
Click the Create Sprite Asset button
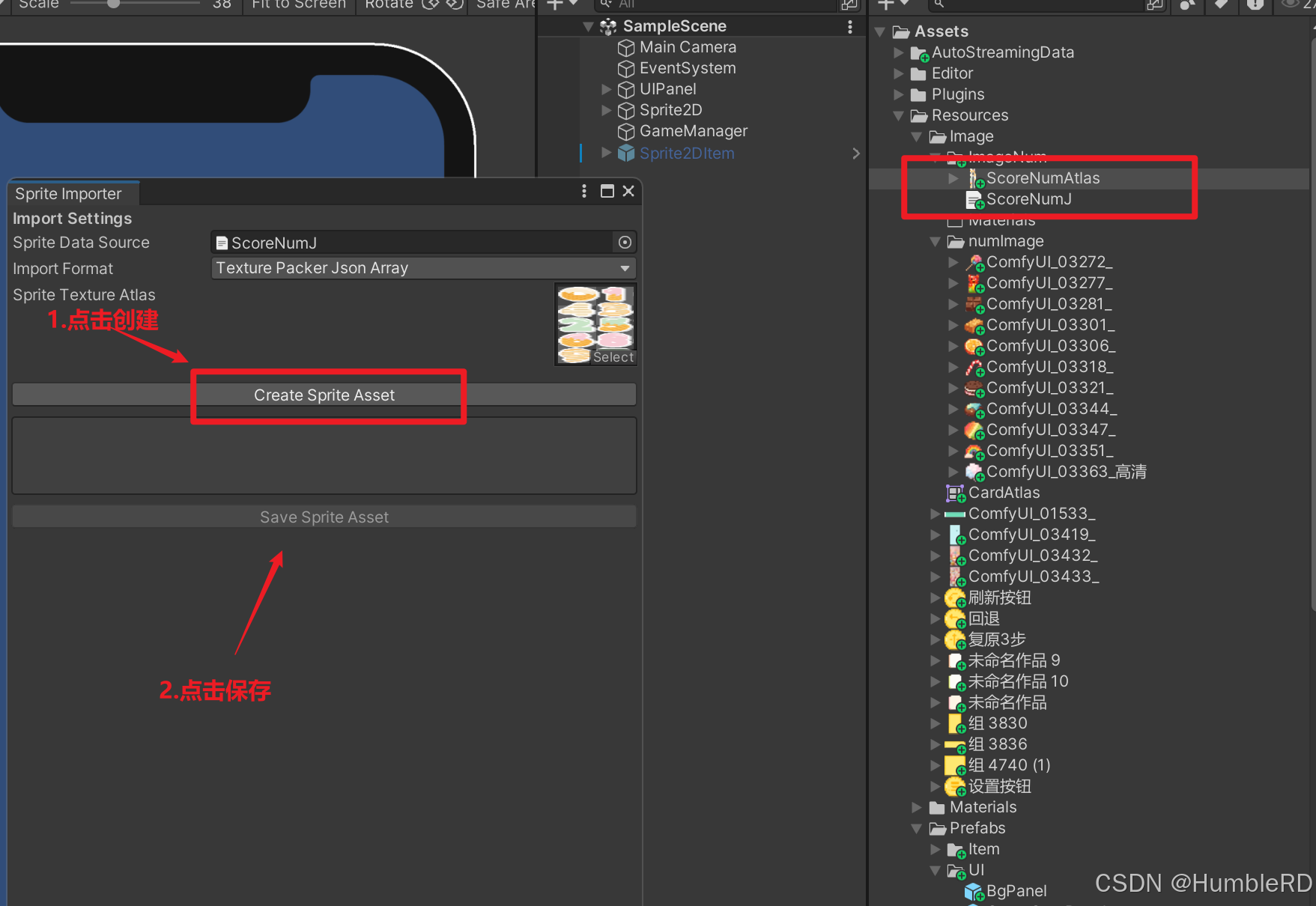point(324,395)
